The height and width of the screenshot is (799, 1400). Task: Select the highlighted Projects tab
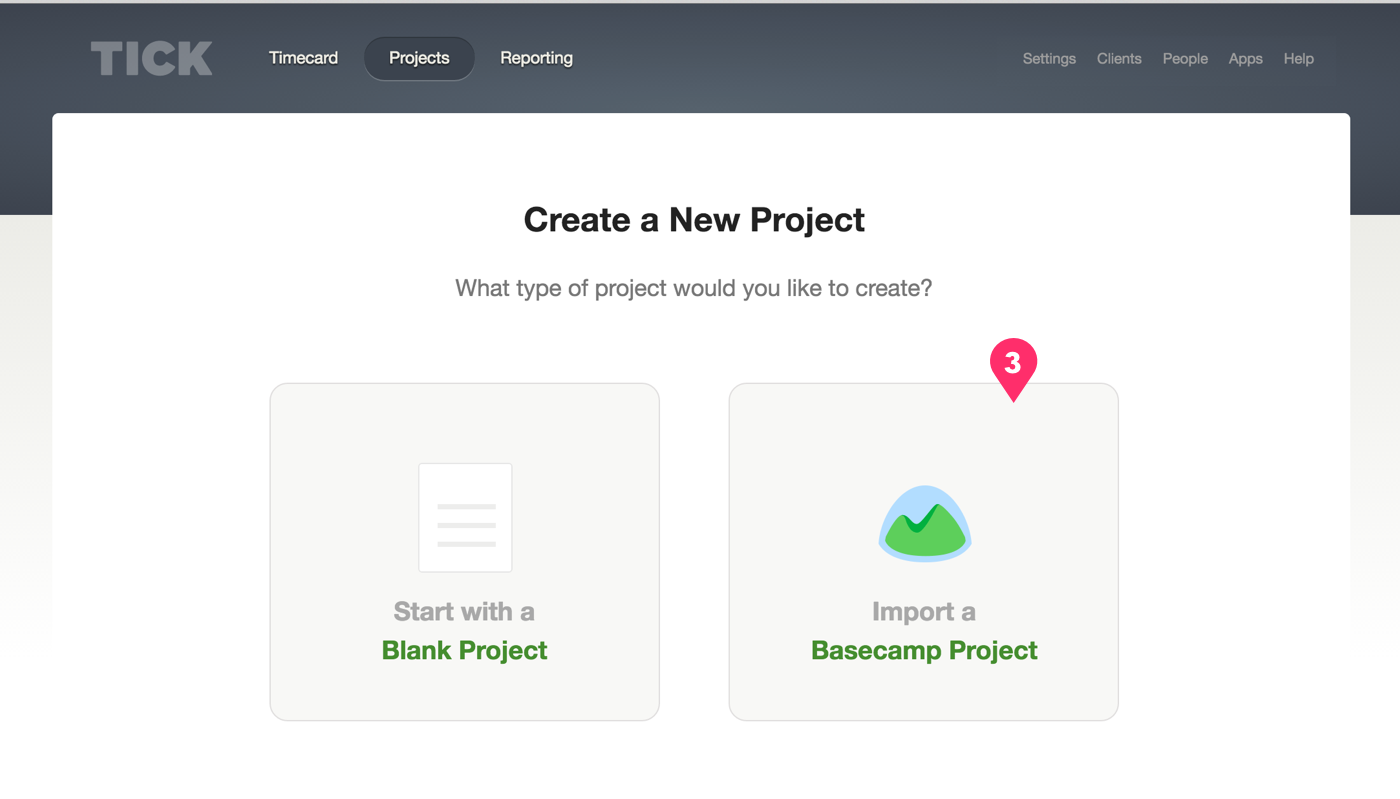coord(419,58)
